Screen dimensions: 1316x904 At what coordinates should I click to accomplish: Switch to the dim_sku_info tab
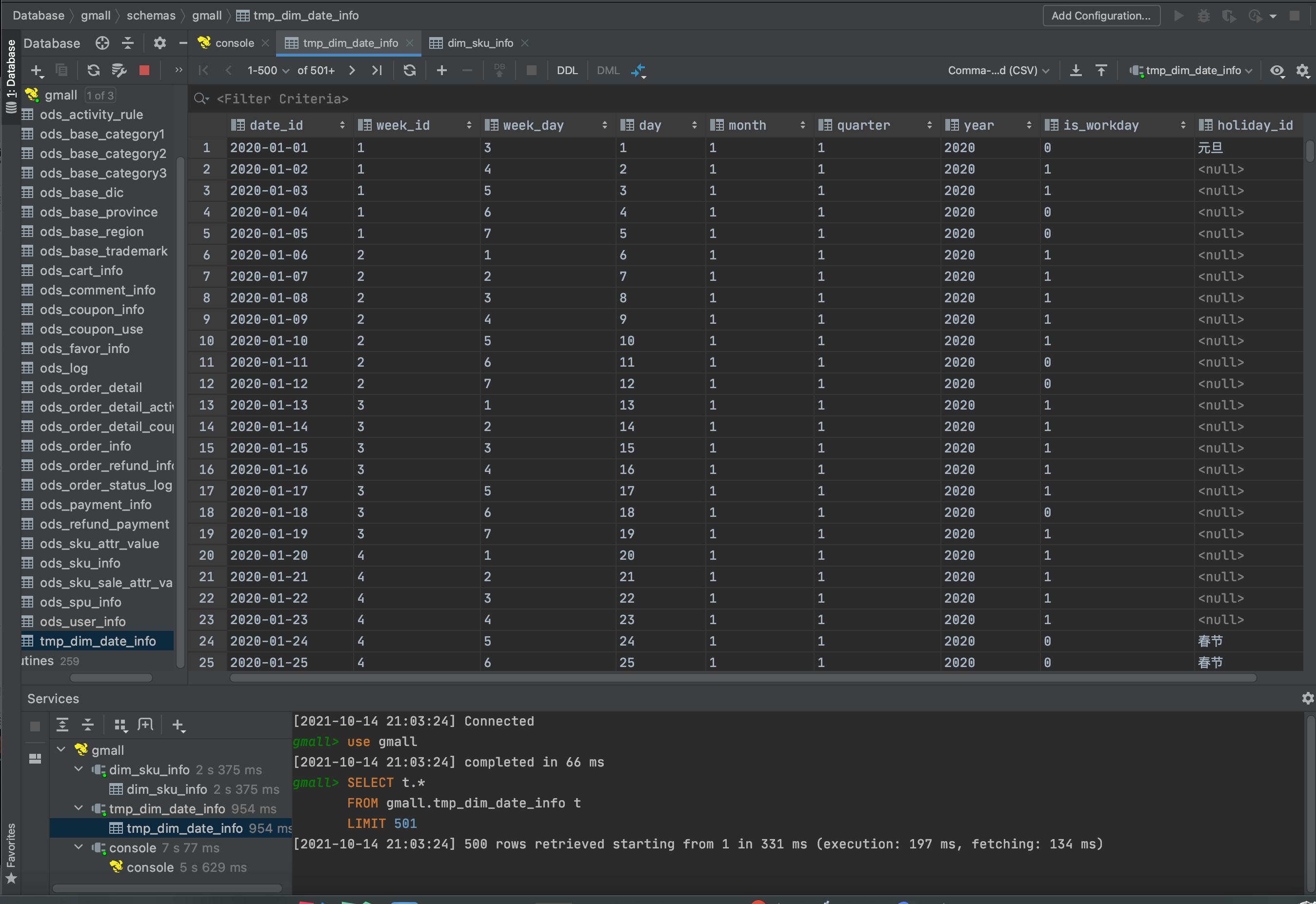479,43
